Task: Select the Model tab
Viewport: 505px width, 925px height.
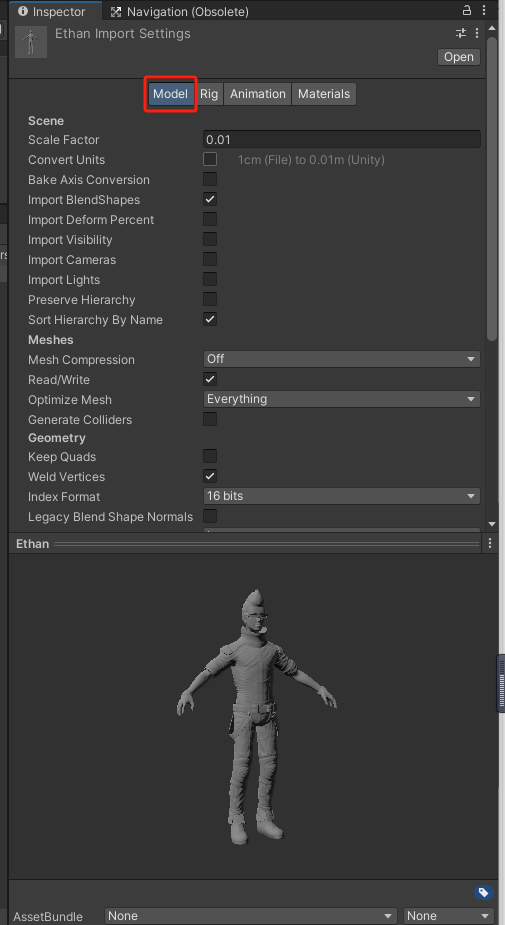Action: (170, 94)
